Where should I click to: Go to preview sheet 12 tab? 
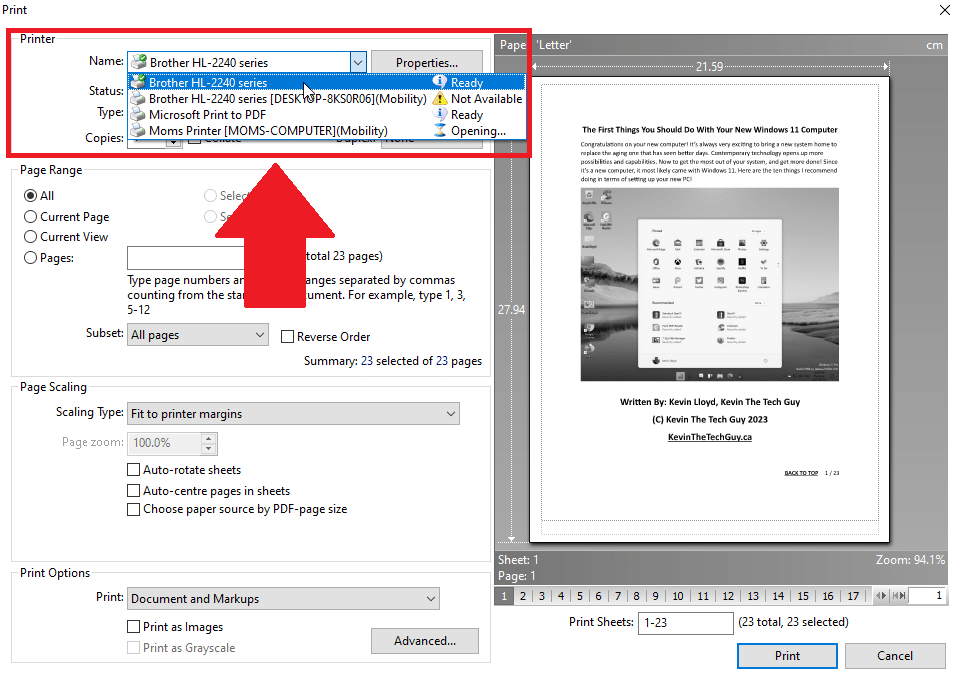pyautogui.click(x=728, y=596)
